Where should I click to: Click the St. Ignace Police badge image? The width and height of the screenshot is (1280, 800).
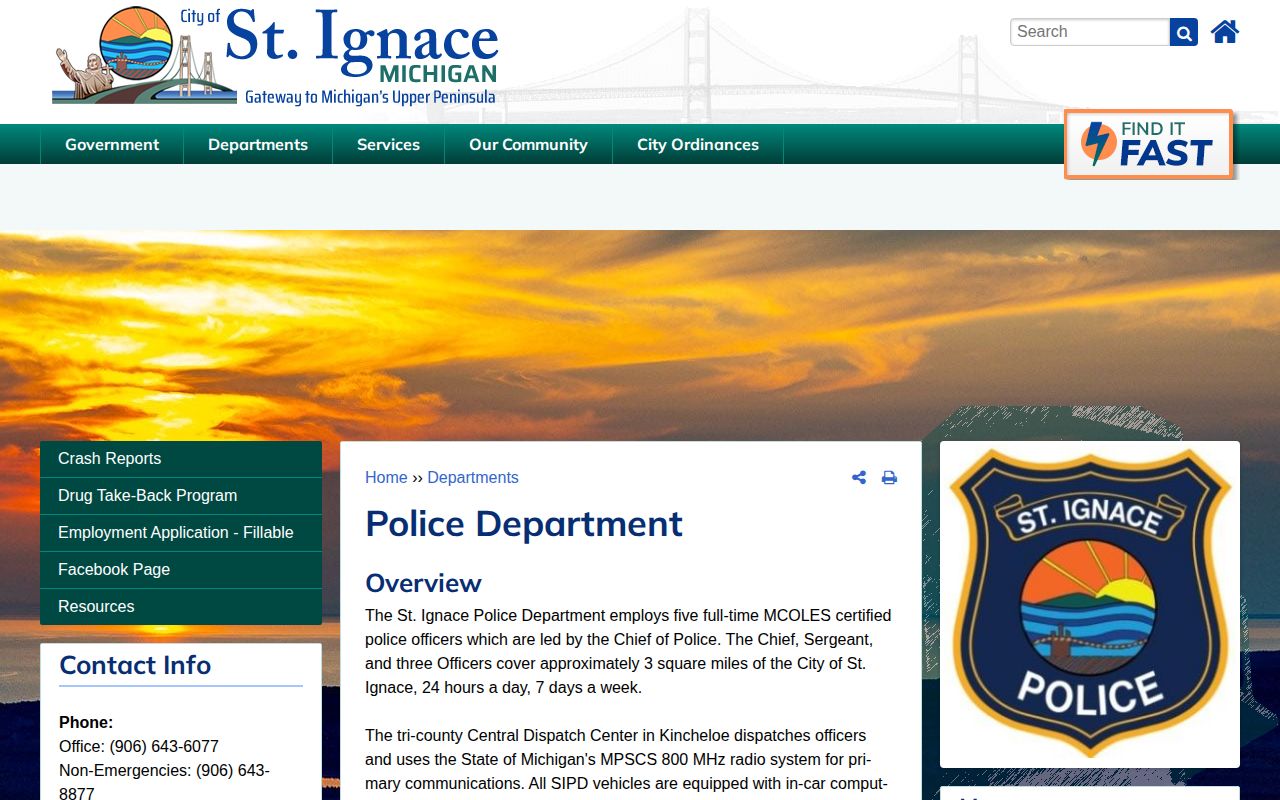coord(1090,604)
